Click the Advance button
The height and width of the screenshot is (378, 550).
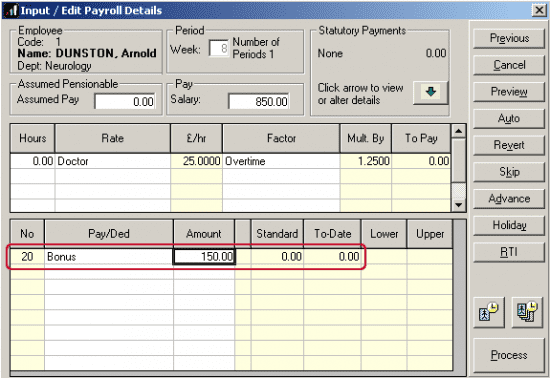[x=509, y=198]
